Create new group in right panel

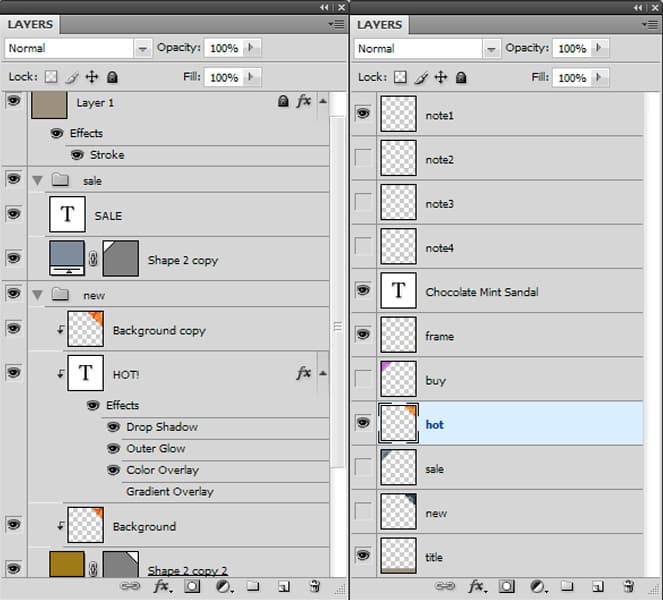coord(567,586)
